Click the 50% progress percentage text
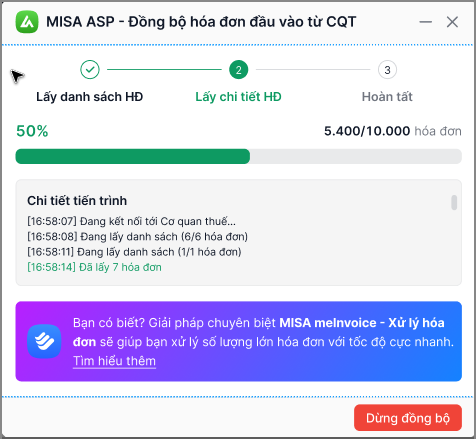Image resolution: width=476 pixels, height=439 pixels. (32, 131)
